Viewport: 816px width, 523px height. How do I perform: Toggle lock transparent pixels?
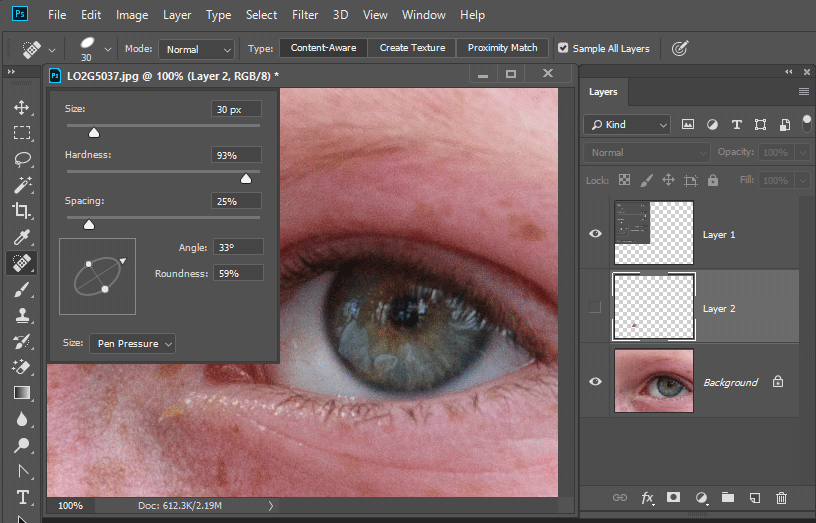point(624,180)
